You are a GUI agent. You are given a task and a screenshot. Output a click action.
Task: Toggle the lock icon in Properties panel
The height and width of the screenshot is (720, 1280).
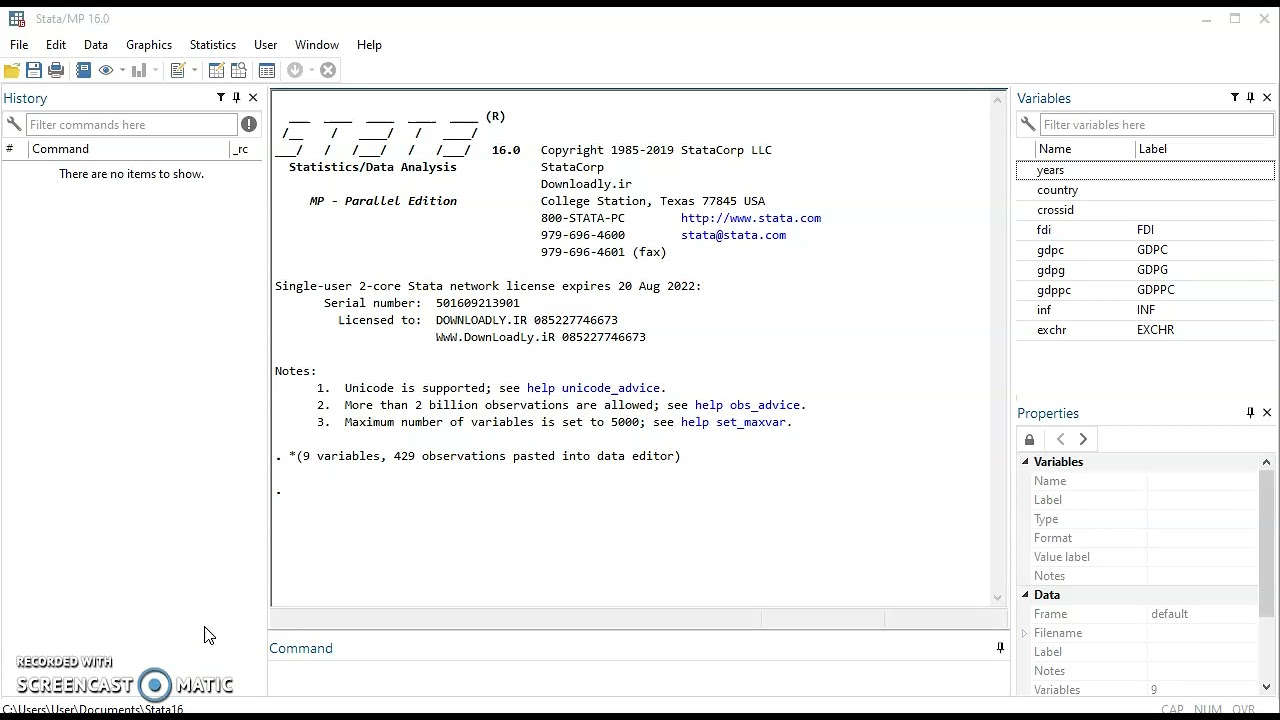pos(1029,440)
